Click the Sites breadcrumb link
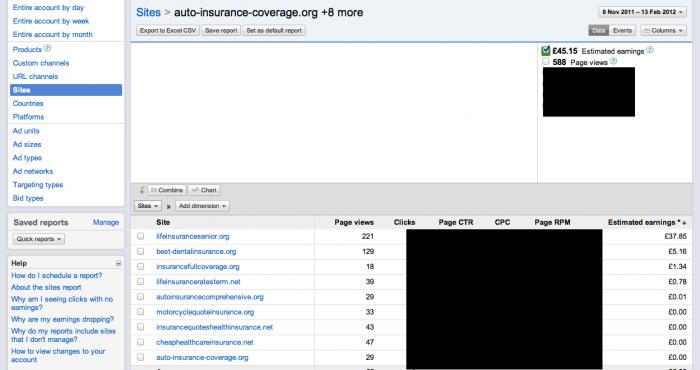 coord(148,12)
